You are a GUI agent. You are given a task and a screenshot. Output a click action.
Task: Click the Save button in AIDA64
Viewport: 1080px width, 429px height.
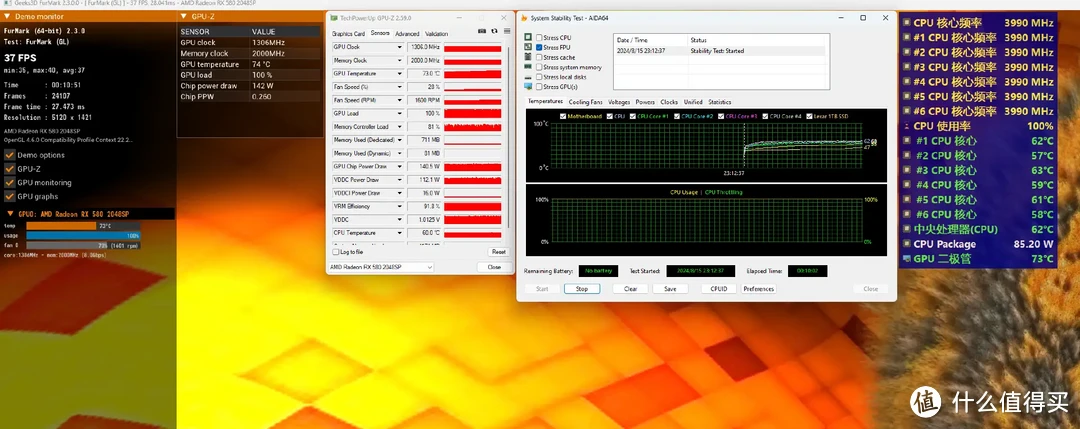click(670, 289)
